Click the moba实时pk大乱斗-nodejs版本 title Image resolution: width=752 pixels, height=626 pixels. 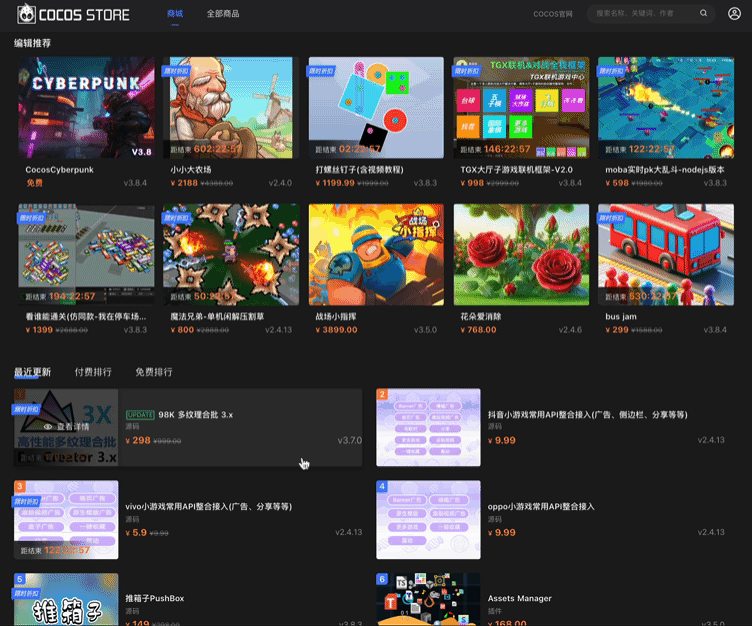(x=665, y=170)
